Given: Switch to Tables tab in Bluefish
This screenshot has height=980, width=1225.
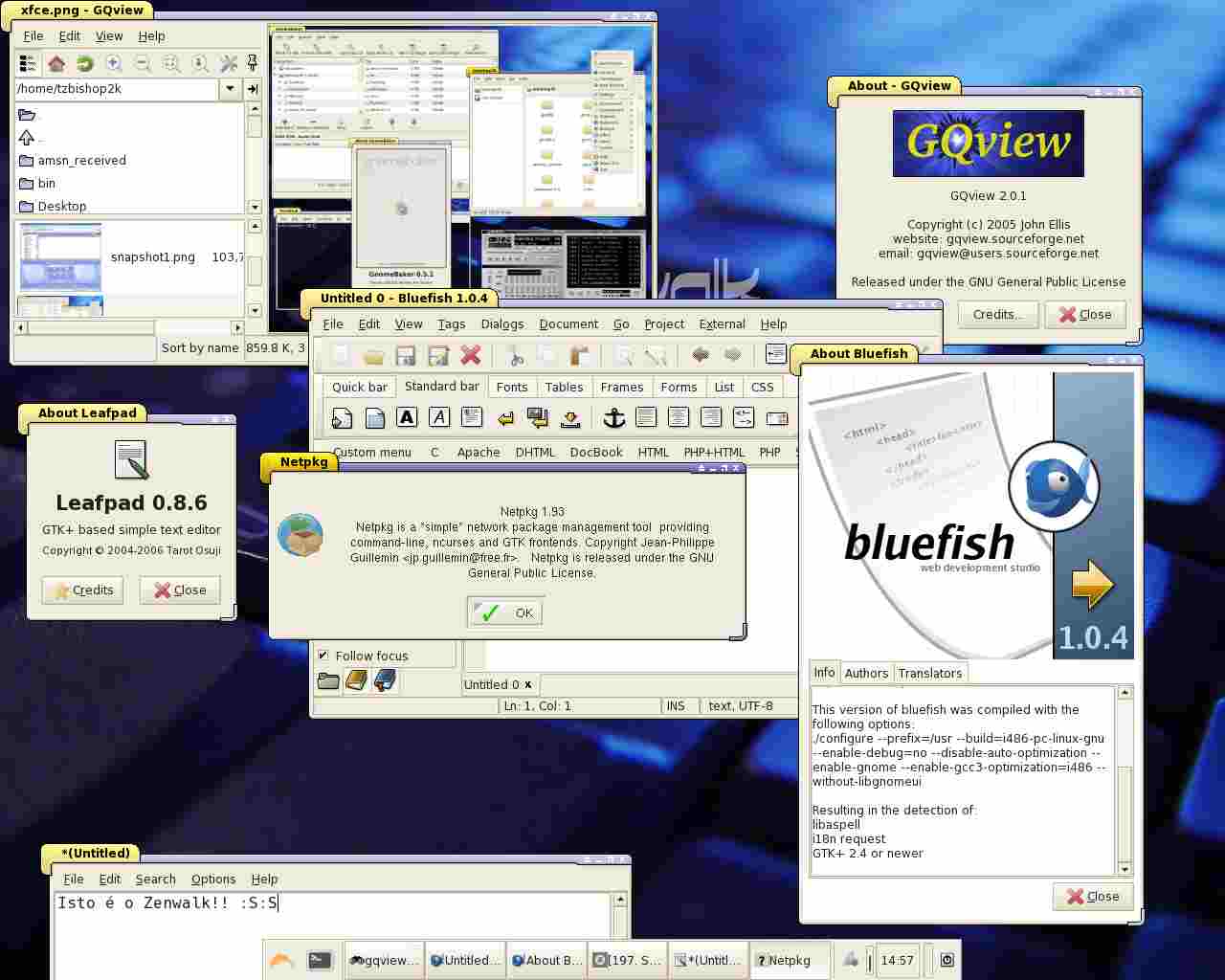Looking at the screenshot, I should coord(564,388).
